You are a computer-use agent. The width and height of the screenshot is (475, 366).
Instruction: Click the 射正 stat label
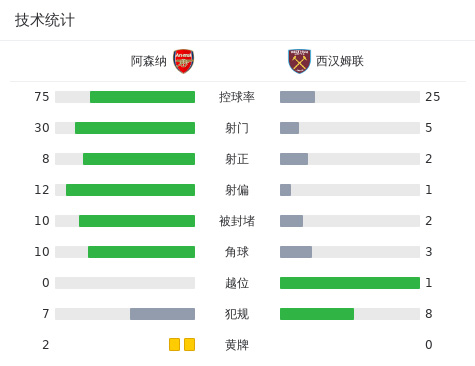[x=237, y=159]
